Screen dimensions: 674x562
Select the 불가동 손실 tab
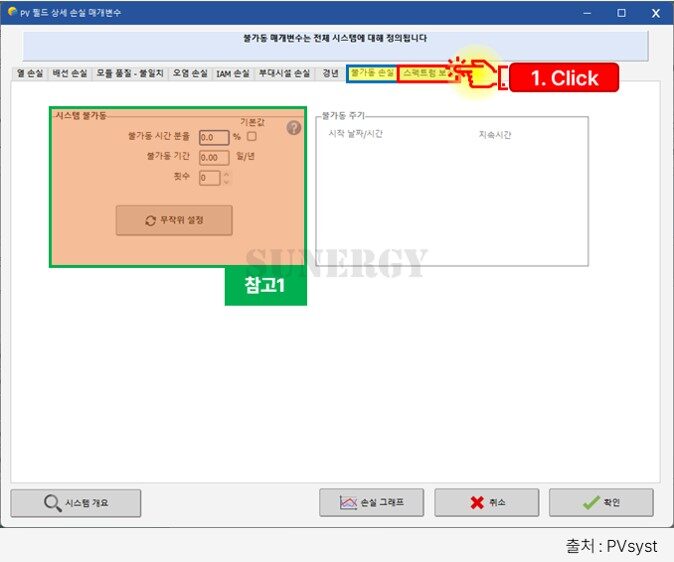point(372,74)
